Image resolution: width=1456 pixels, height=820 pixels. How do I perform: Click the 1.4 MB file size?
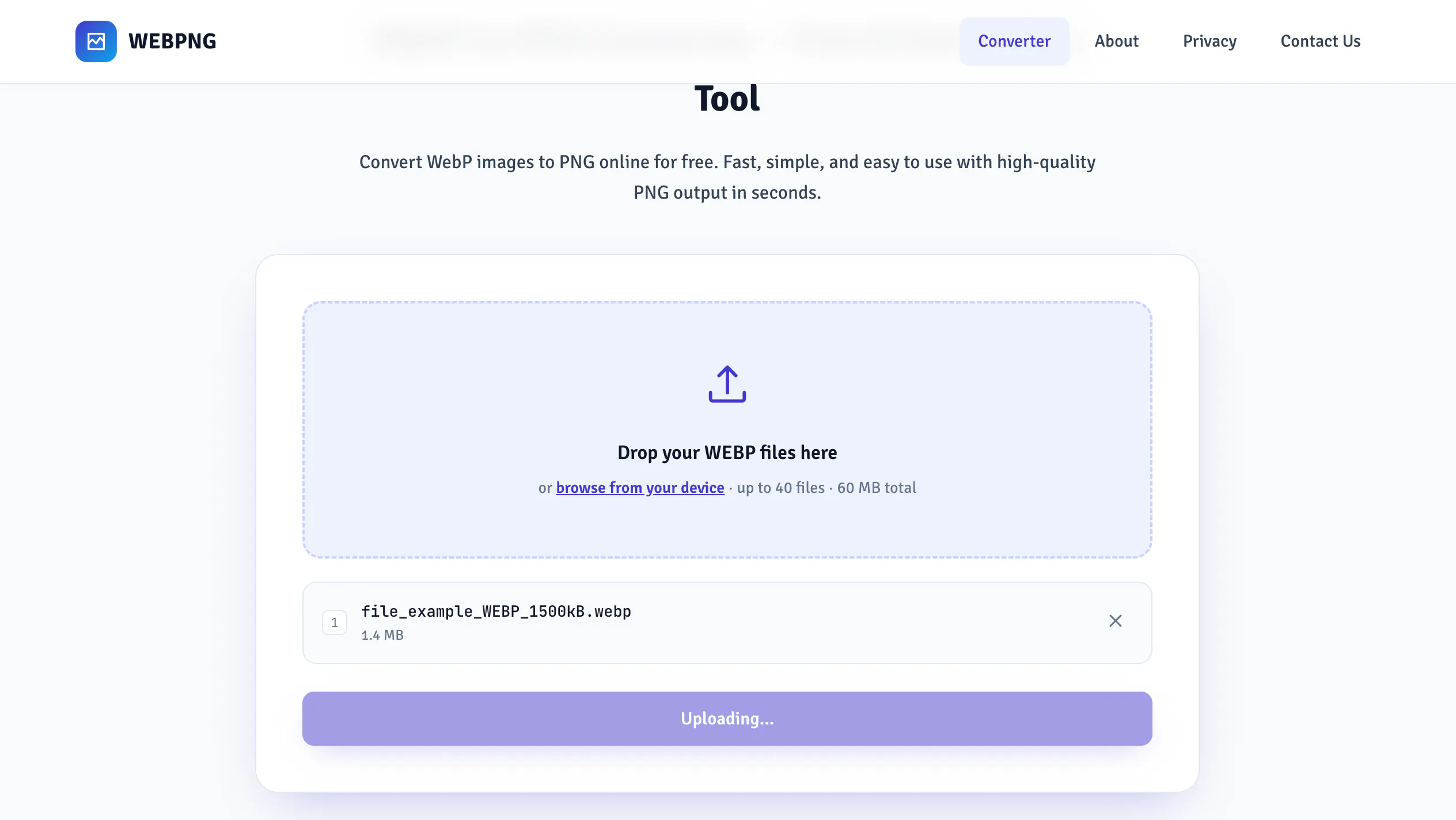point(382,635)
